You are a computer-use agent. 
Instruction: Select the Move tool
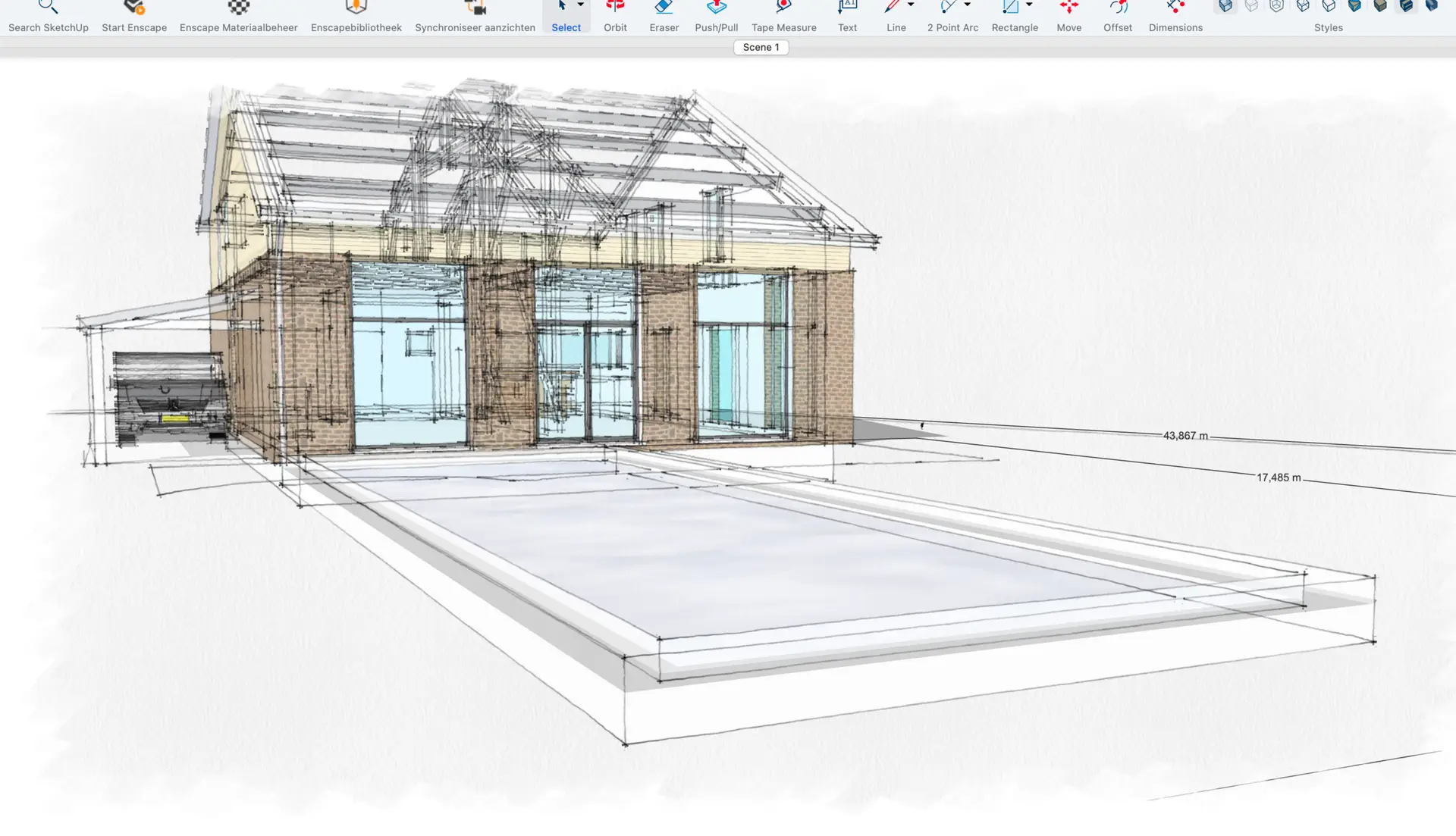tap(1068, 9)
